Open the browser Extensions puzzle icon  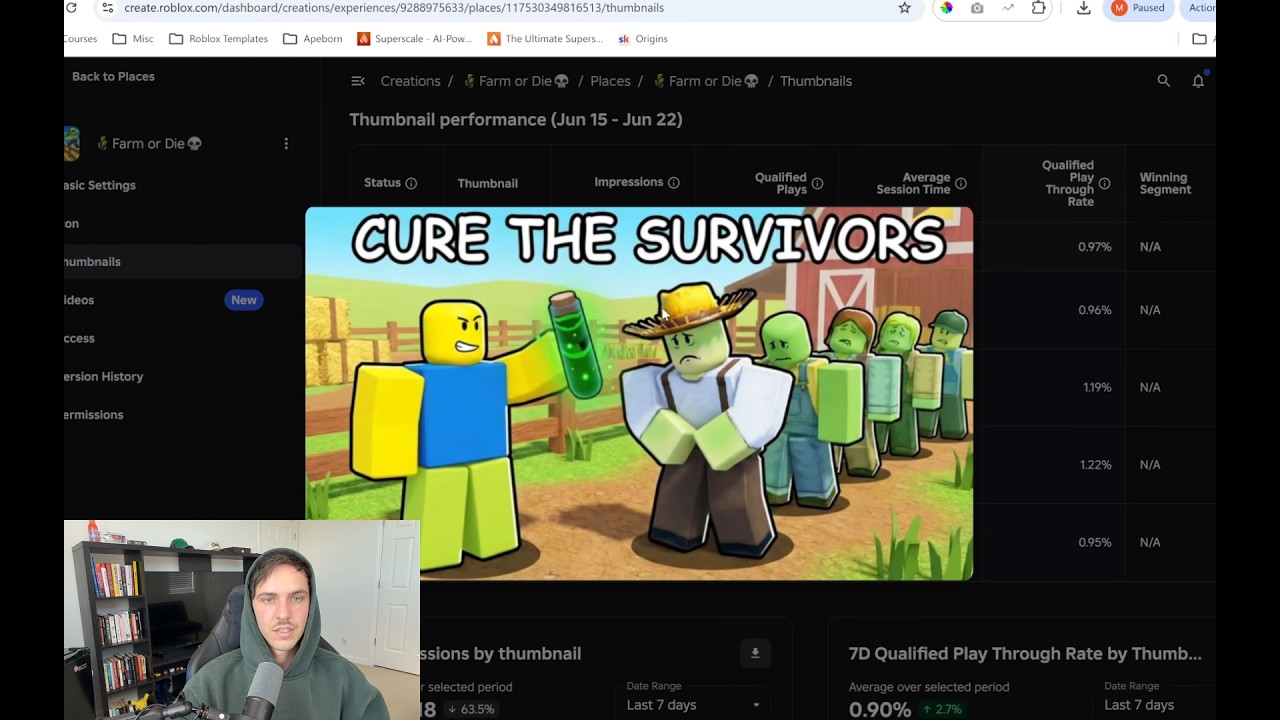(1039, 8)
